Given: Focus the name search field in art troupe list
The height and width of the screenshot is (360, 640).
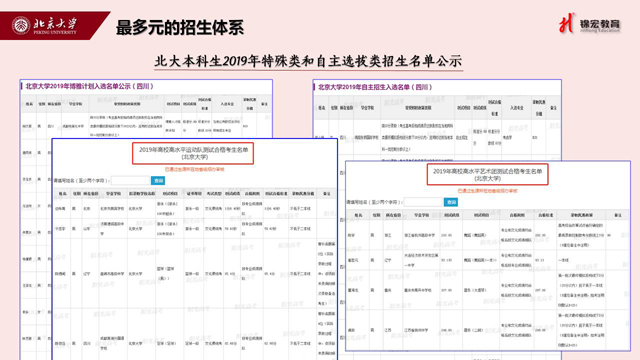Looking at the screenshot, I should click(x=423, y=202).
